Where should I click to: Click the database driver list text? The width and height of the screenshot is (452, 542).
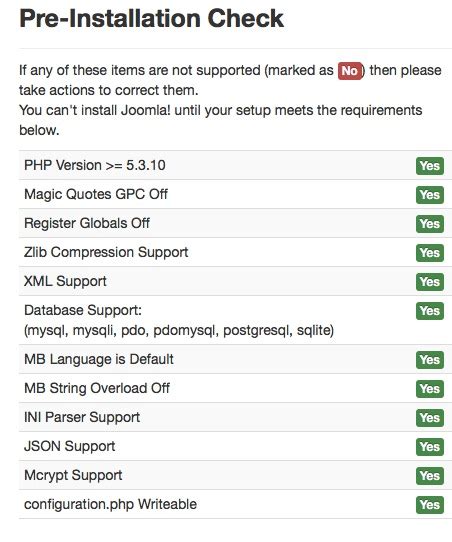179,331
